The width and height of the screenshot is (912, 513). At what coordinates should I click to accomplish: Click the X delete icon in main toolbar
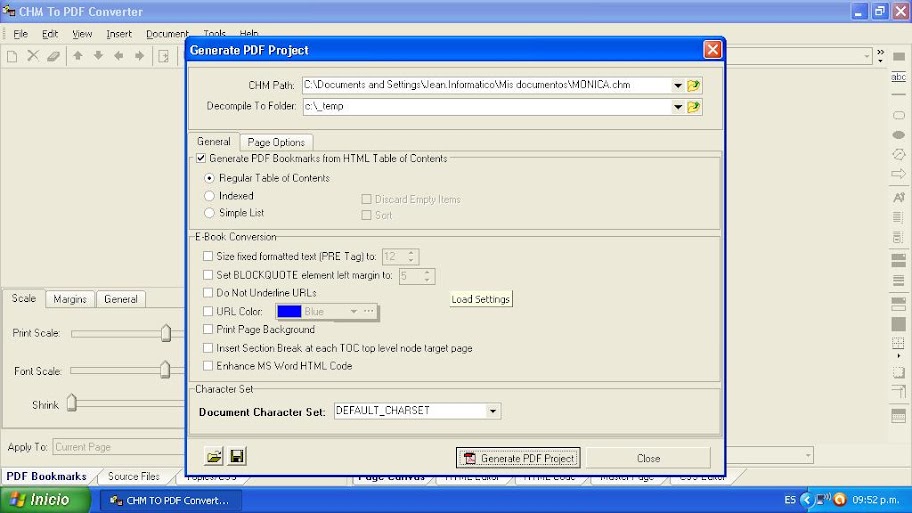33,56
